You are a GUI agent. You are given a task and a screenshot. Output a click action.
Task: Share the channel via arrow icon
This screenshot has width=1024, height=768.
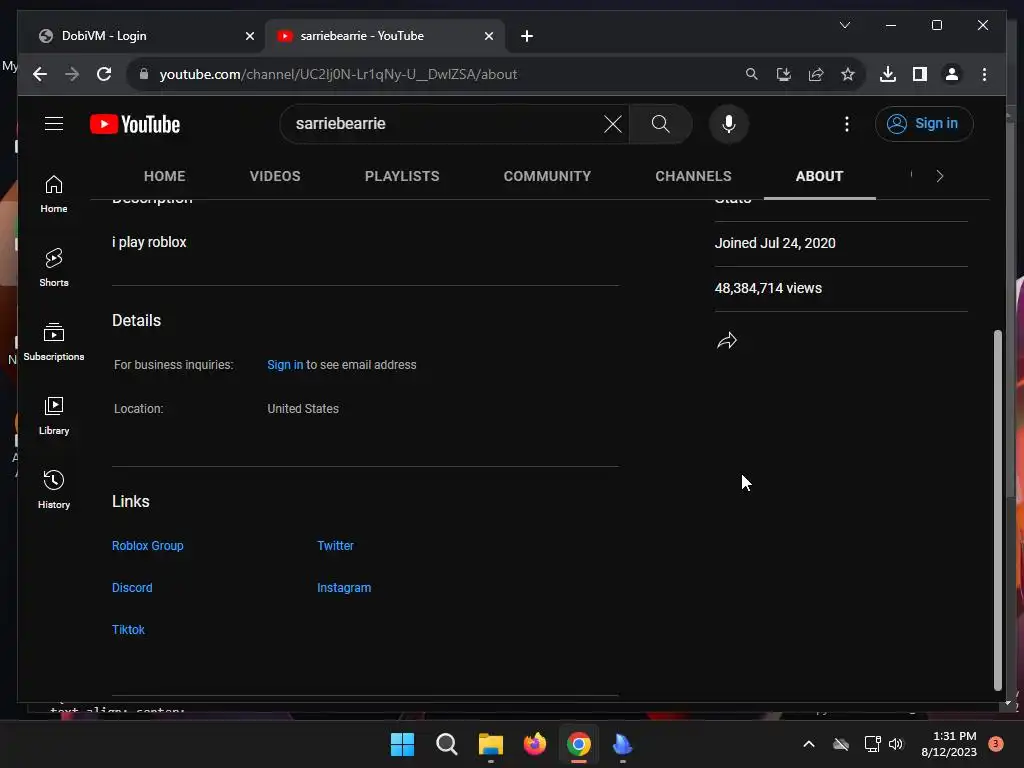click(727, 340)
